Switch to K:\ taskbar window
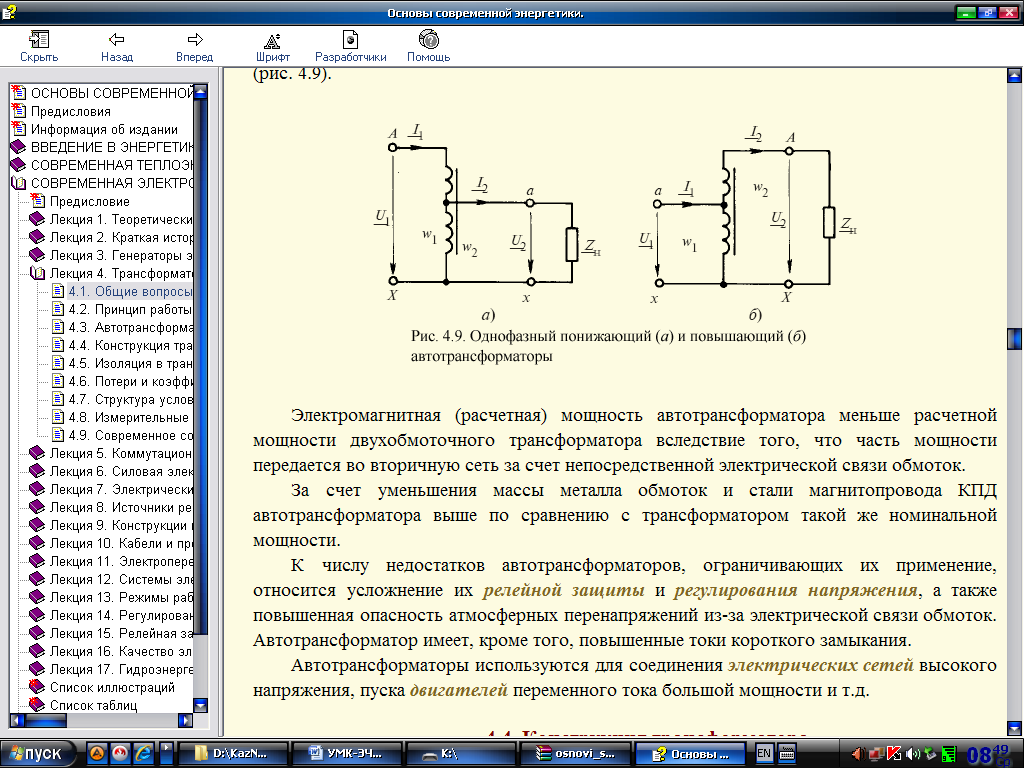Screen dimensions: 1024x768 pyautogui.click(x=461, y=754)
